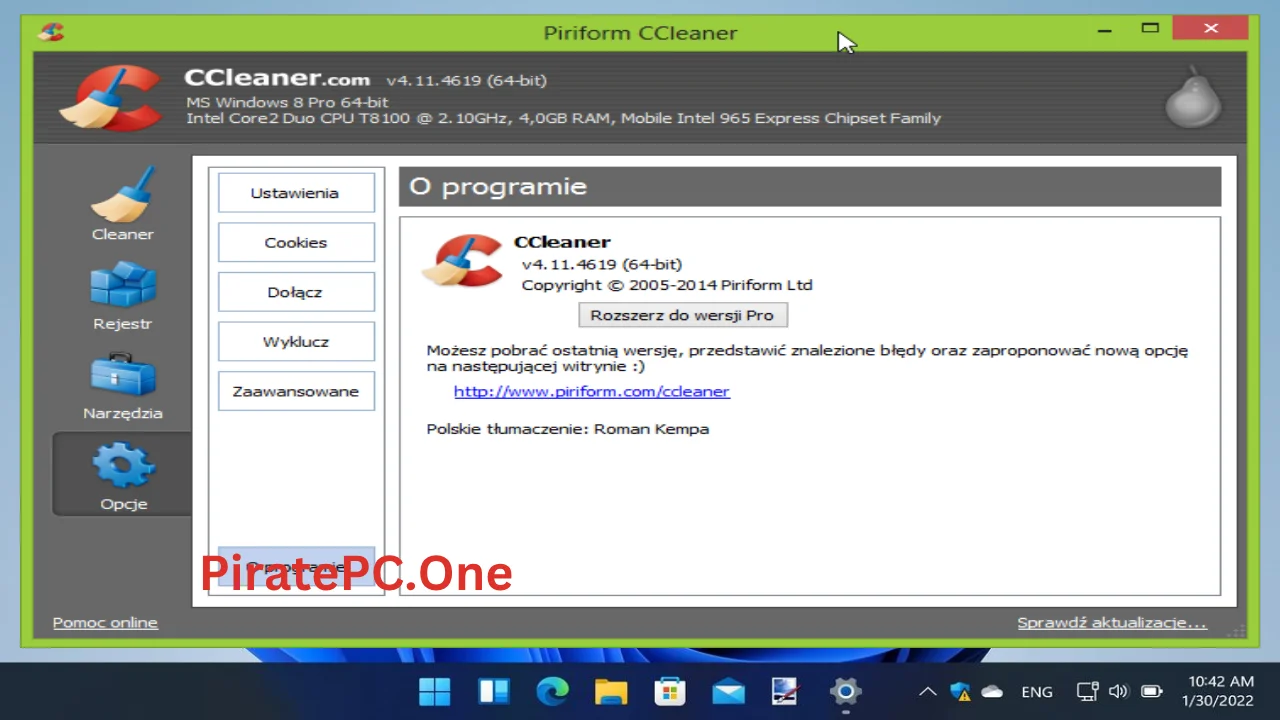Open Pomoc online link
Image resolution: width=1280 pixels, height=720 pixels.
coord(105,622)
